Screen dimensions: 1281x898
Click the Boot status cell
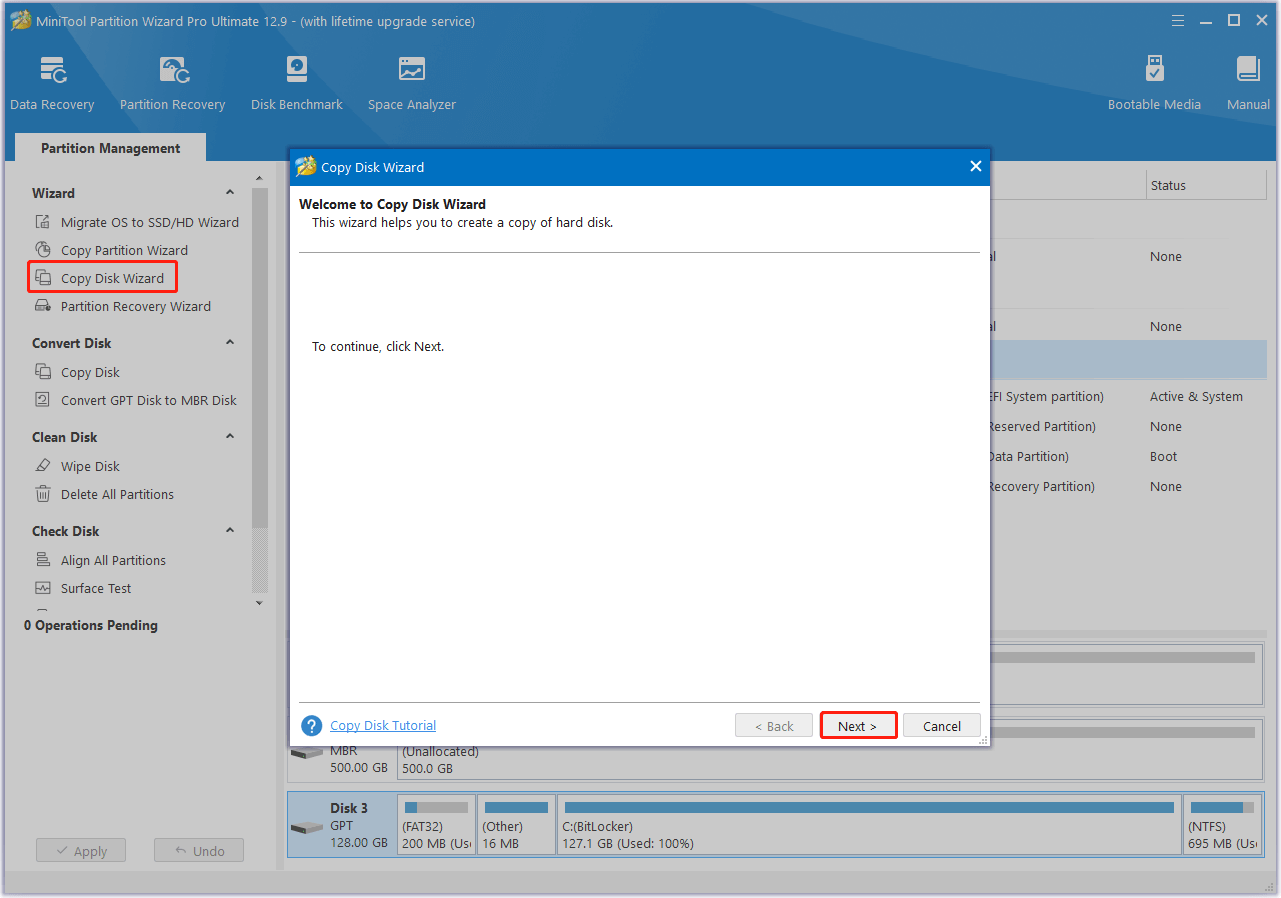[x=1163, y=456]
